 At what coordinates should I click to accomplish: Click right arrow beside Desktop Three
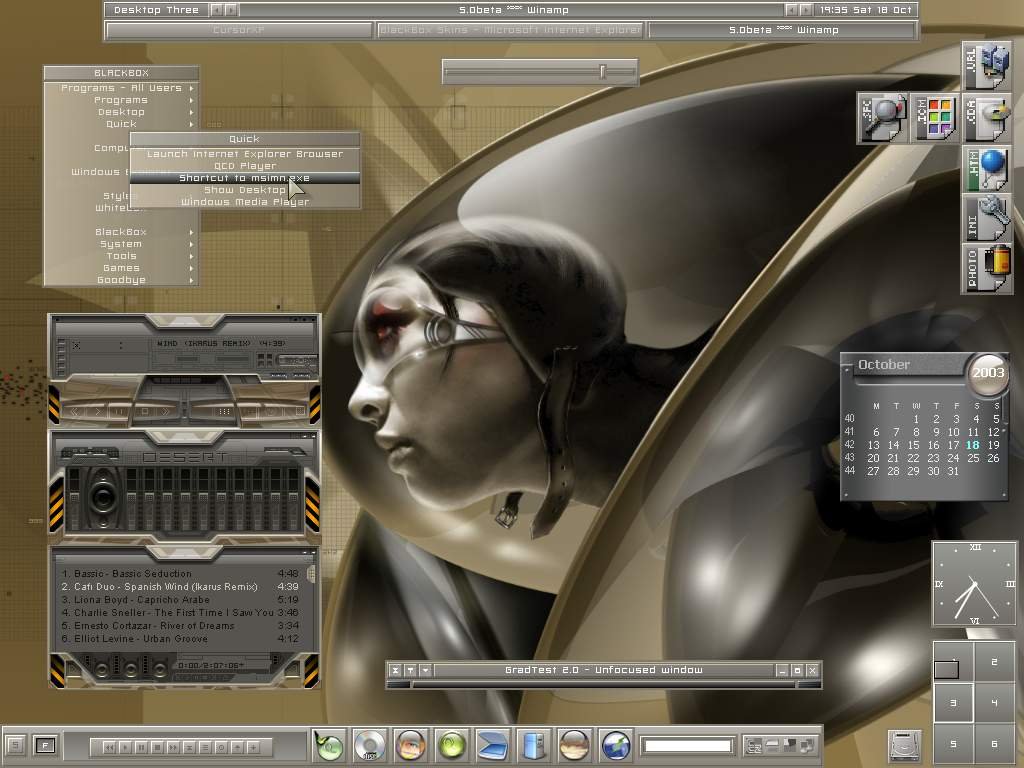click(231, 10)
